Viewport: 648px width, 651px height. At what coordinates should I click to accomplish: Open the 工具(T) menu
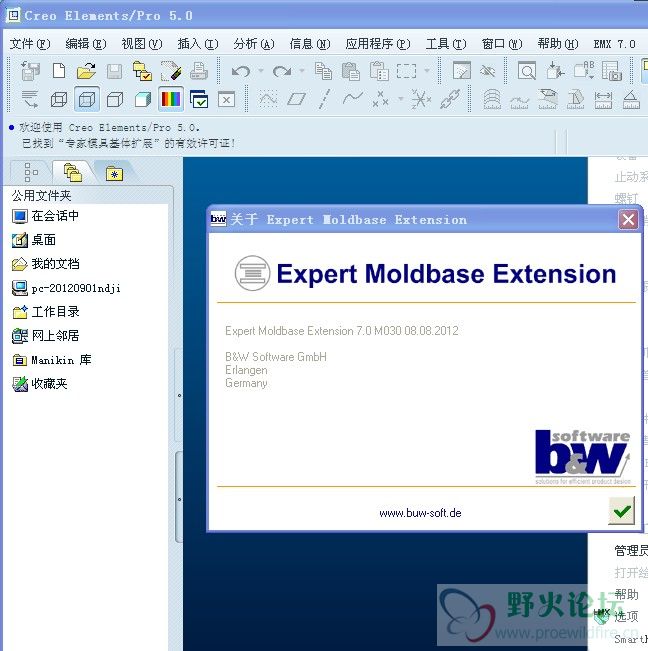446,44
